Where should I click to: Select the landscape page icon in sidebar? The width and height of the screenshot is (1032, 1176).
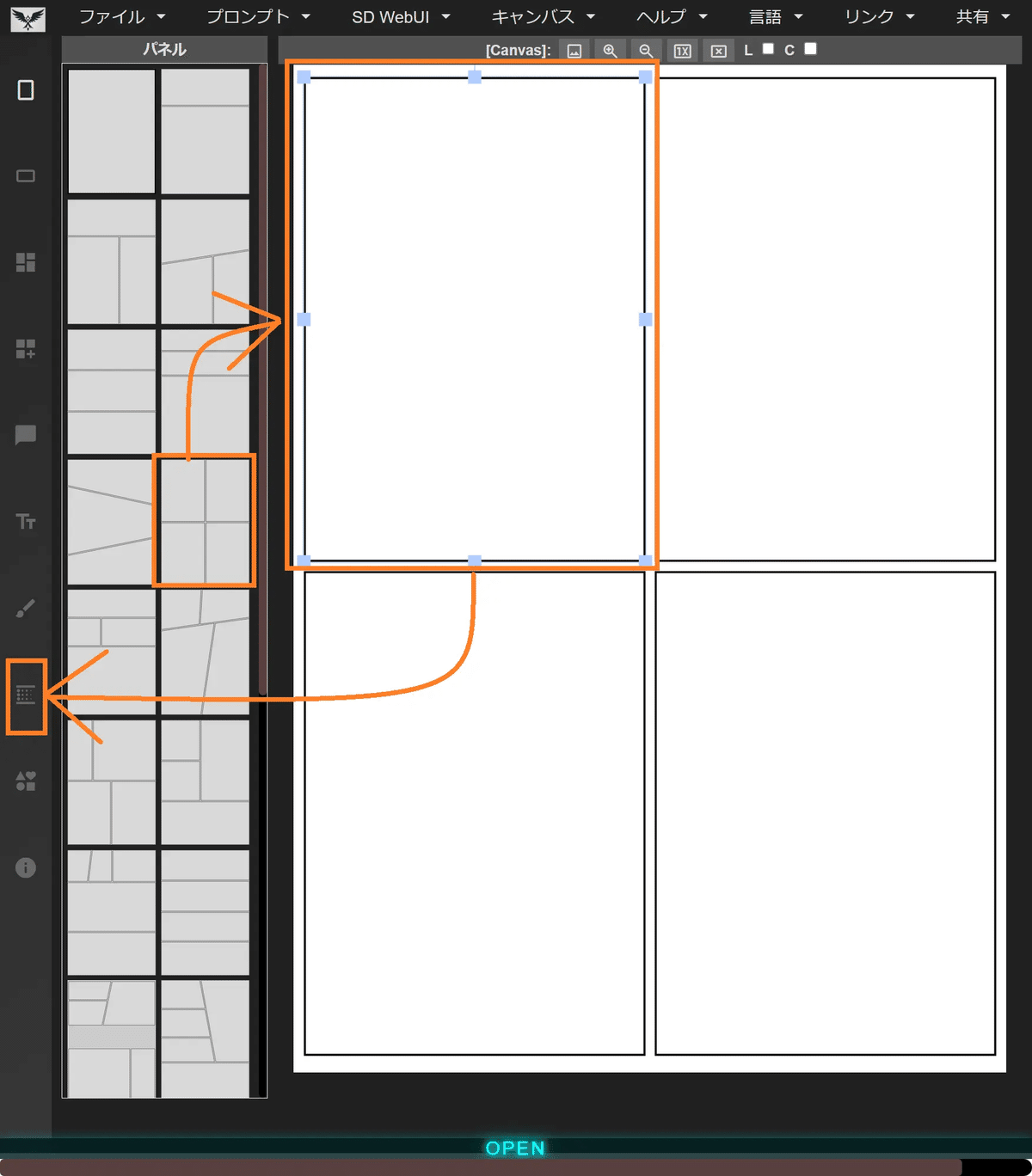coord(26,176)
